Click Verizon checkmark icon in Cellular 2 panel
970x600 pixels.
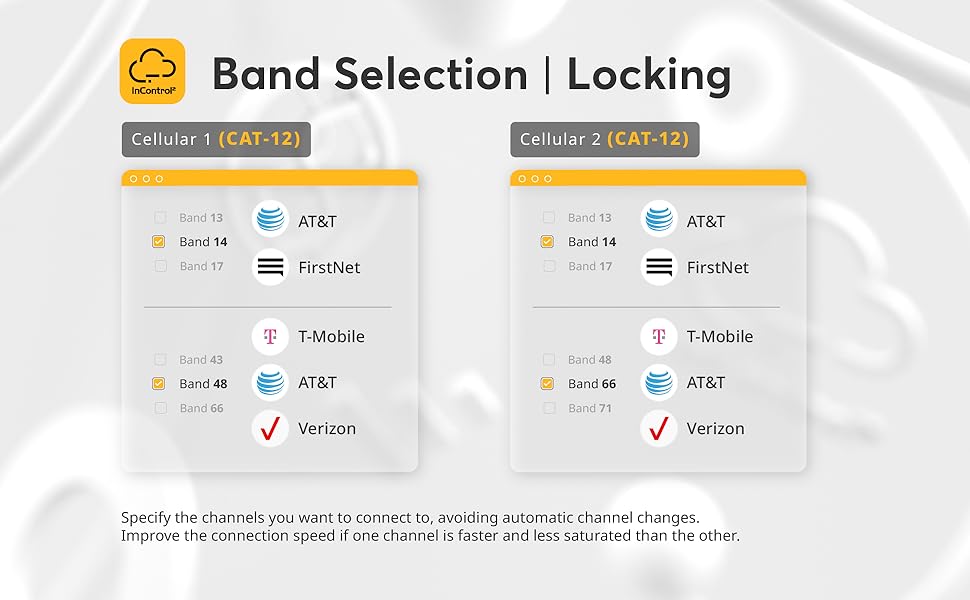coord(659,428)
